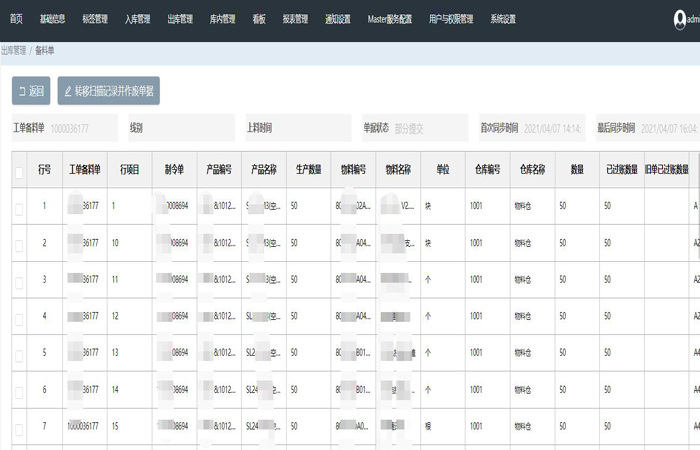Click the 物料编号 column header

352,170
